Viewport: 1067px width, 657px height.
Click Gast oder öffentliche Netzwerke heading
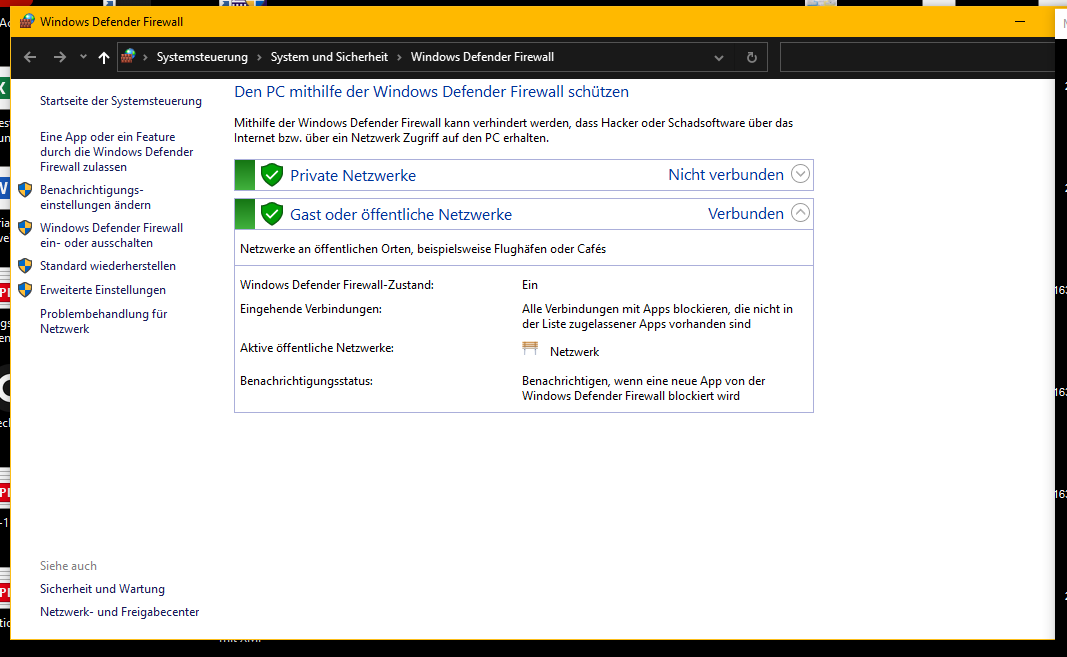(x=401, y=214)
